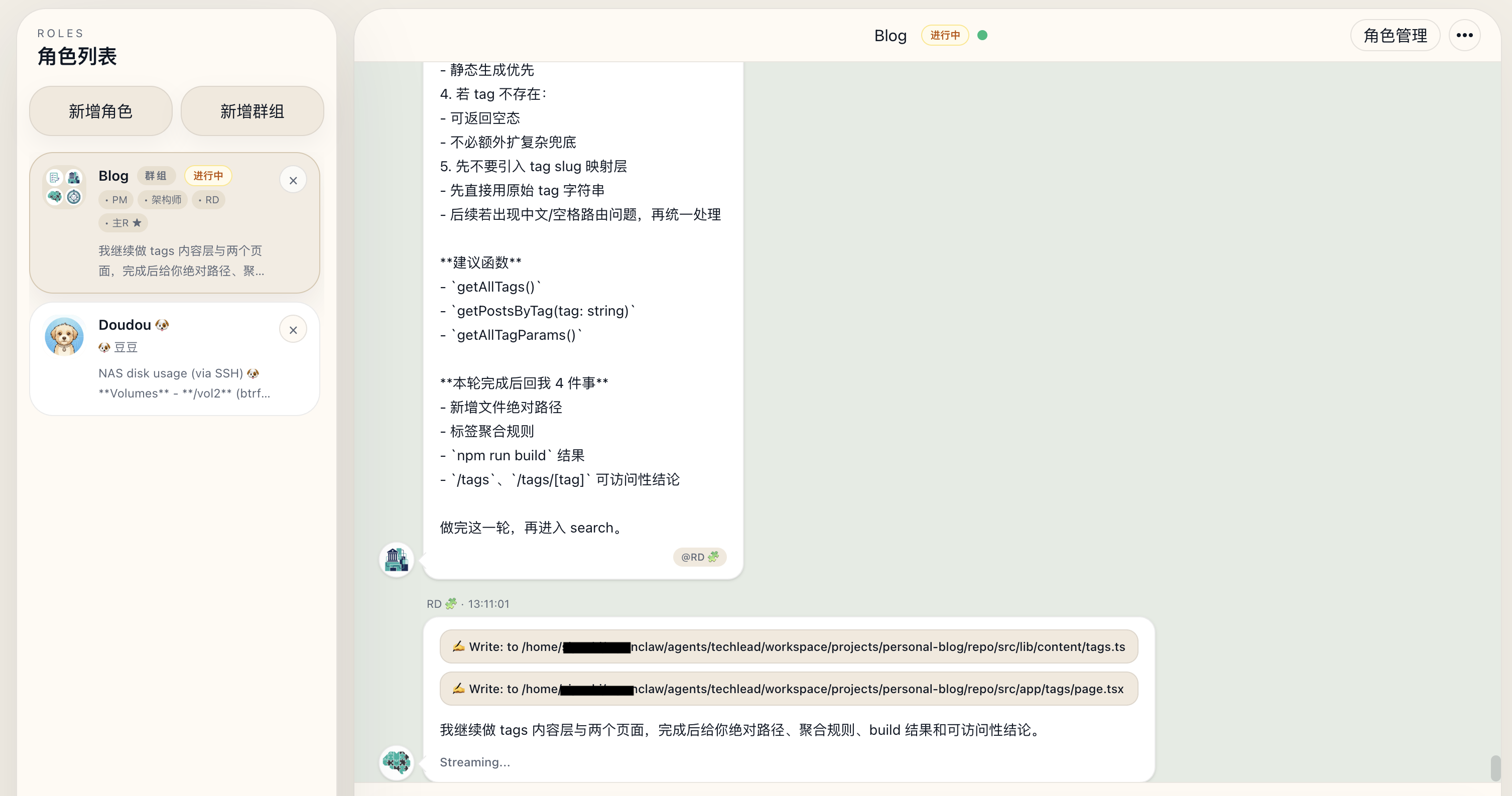1512x796 pixels.
Task: Click the 进行中 status badge in header
Action: point(944,35)
